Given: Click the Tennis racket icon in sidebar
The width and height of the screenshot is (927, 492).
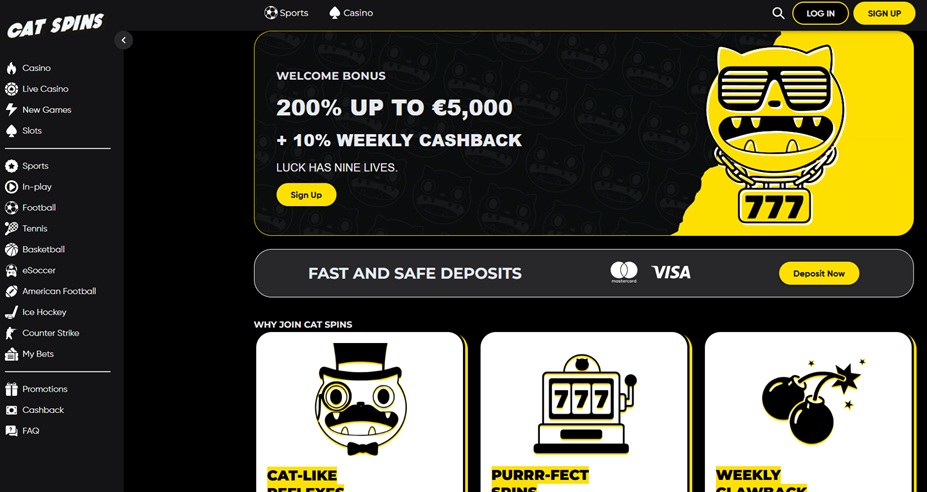Looking at the screenshot, I should (x=11, y=228).
